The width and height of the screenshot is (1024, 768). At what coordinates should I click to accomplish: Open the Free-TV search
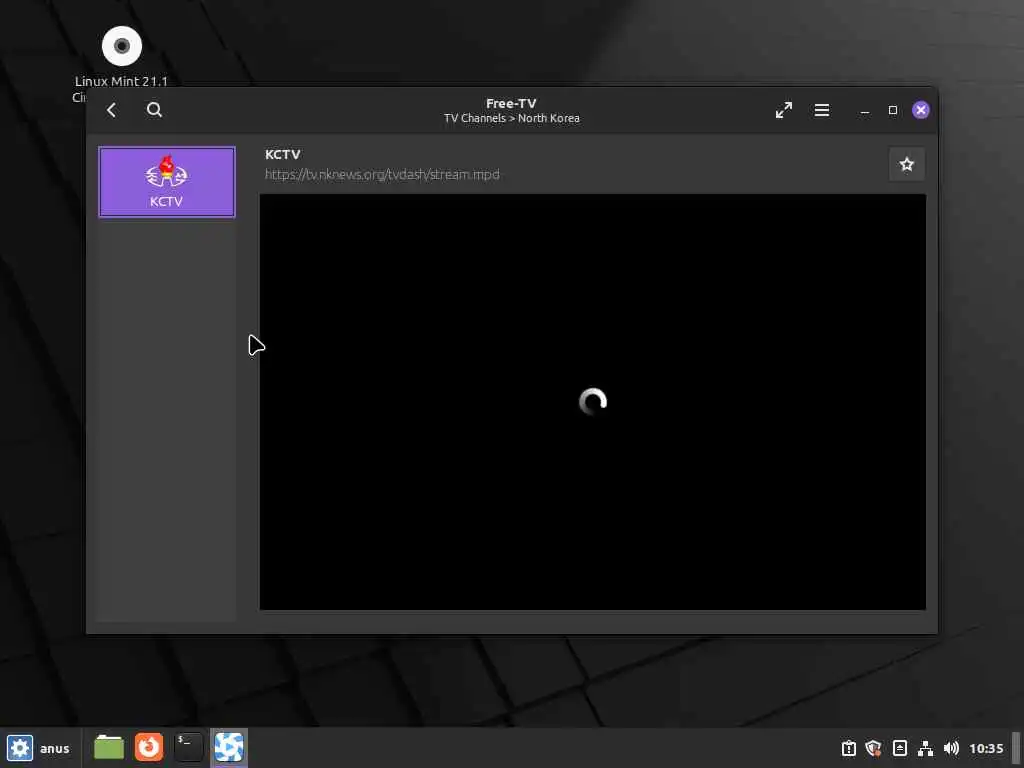click(x=154, y=110)
